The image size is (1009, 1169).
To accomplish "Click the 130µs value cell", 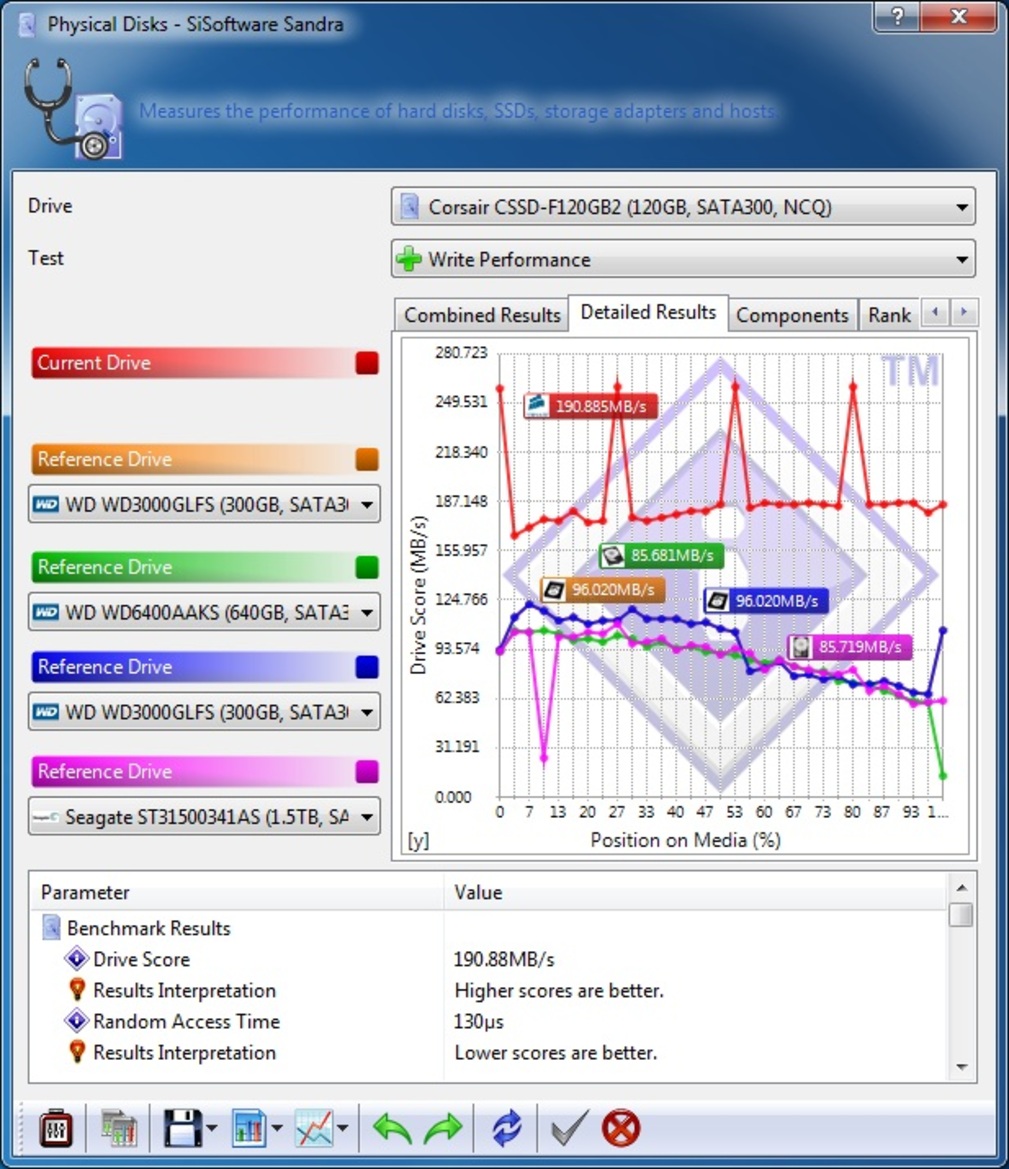I will [478, 1021].
